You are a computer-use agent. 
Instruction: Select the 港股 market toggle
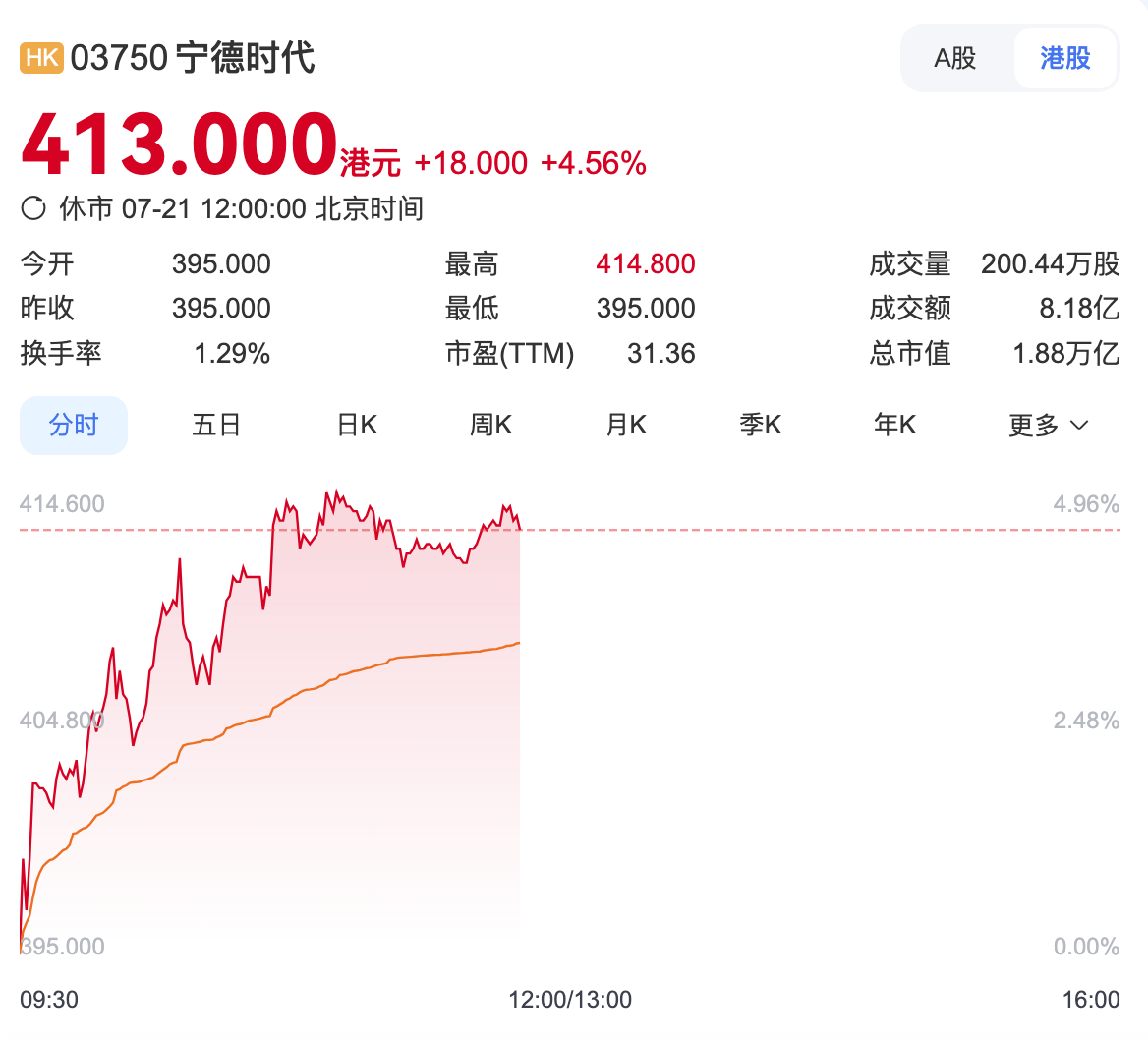1064,58
